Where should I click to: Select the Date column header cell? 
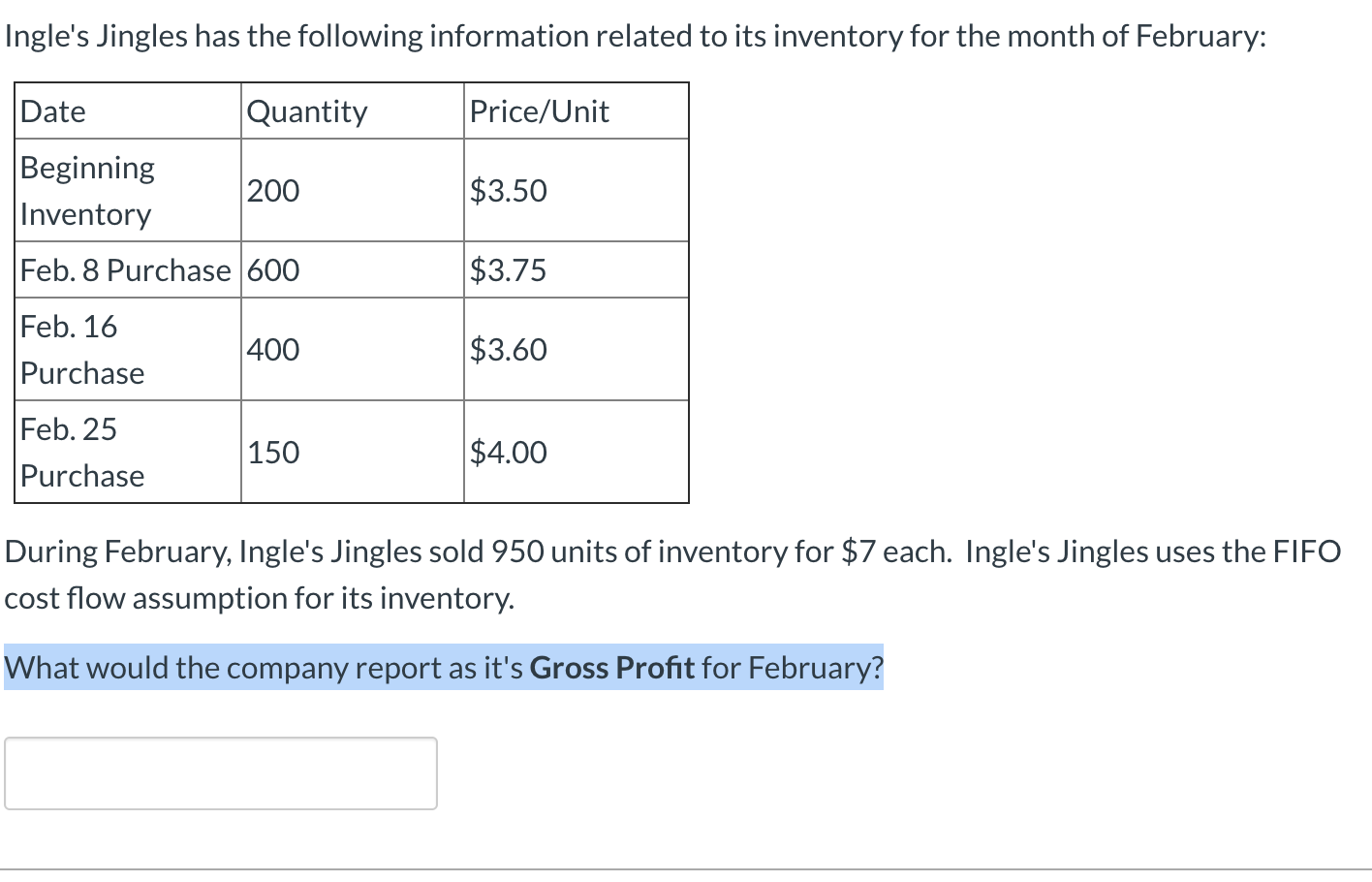[128, 111]
